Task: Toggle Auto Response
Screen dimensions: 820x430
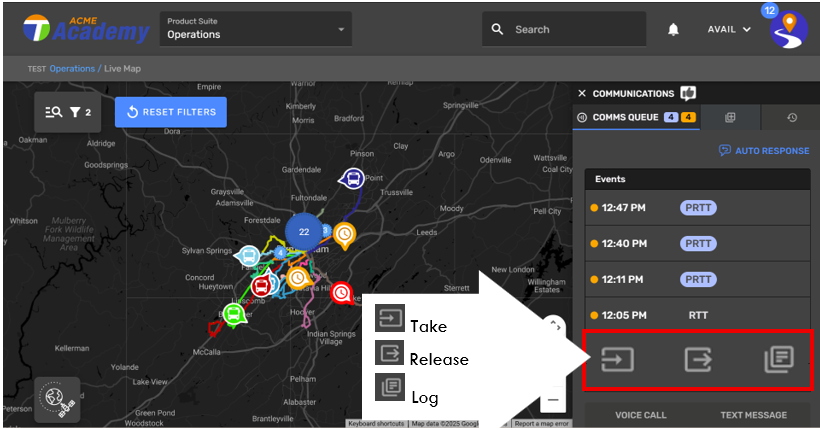Action: pyautogui.click(x=764, y=151)
